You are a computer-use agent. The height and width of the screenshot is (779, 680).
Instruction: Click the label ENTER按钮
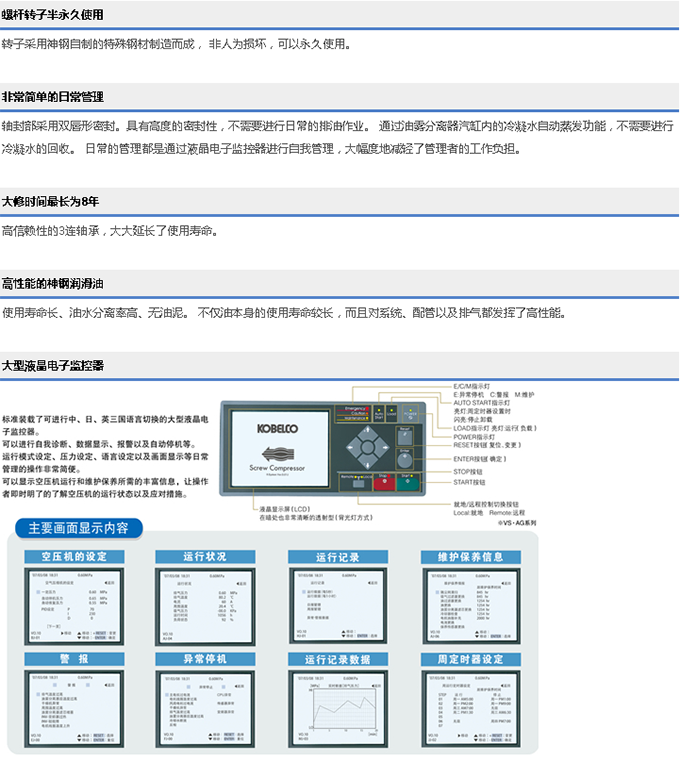click(469, 459)
